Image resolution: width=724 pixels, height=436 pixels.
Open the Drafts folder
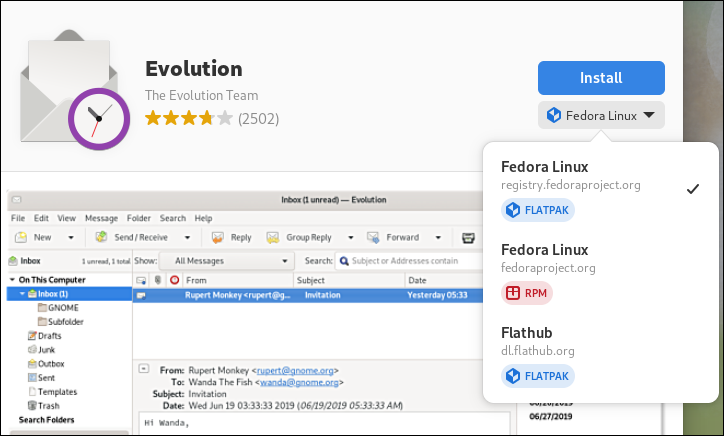pyautogui.click(x=44, y=336)
